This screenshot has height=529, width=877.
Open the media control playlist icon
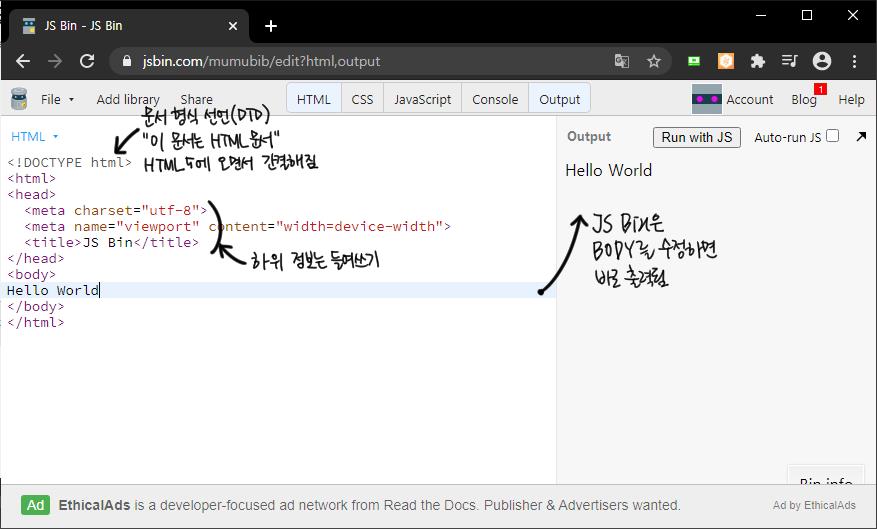click(789, 60)
